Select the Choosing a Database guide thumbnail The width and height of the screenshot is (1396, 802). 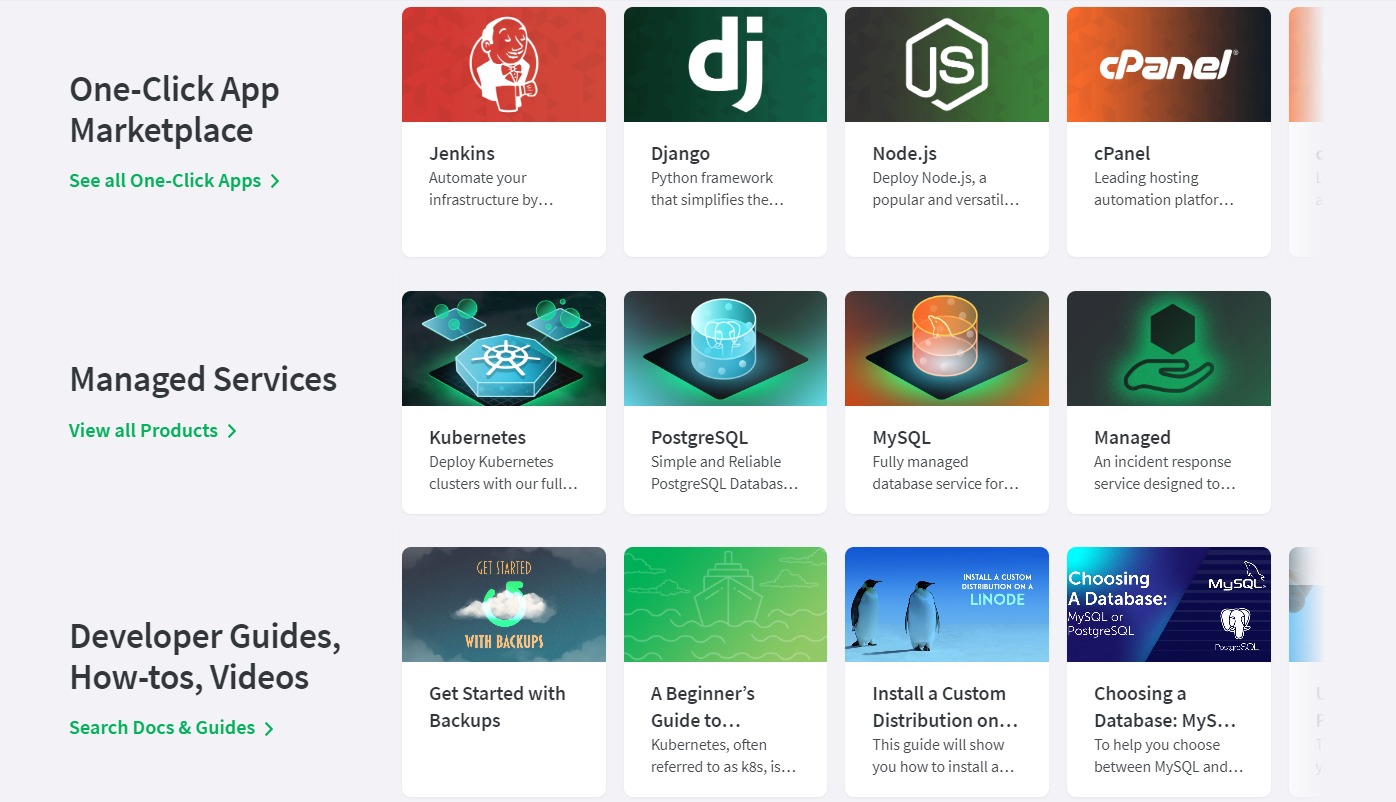[x=1168, y=605]
